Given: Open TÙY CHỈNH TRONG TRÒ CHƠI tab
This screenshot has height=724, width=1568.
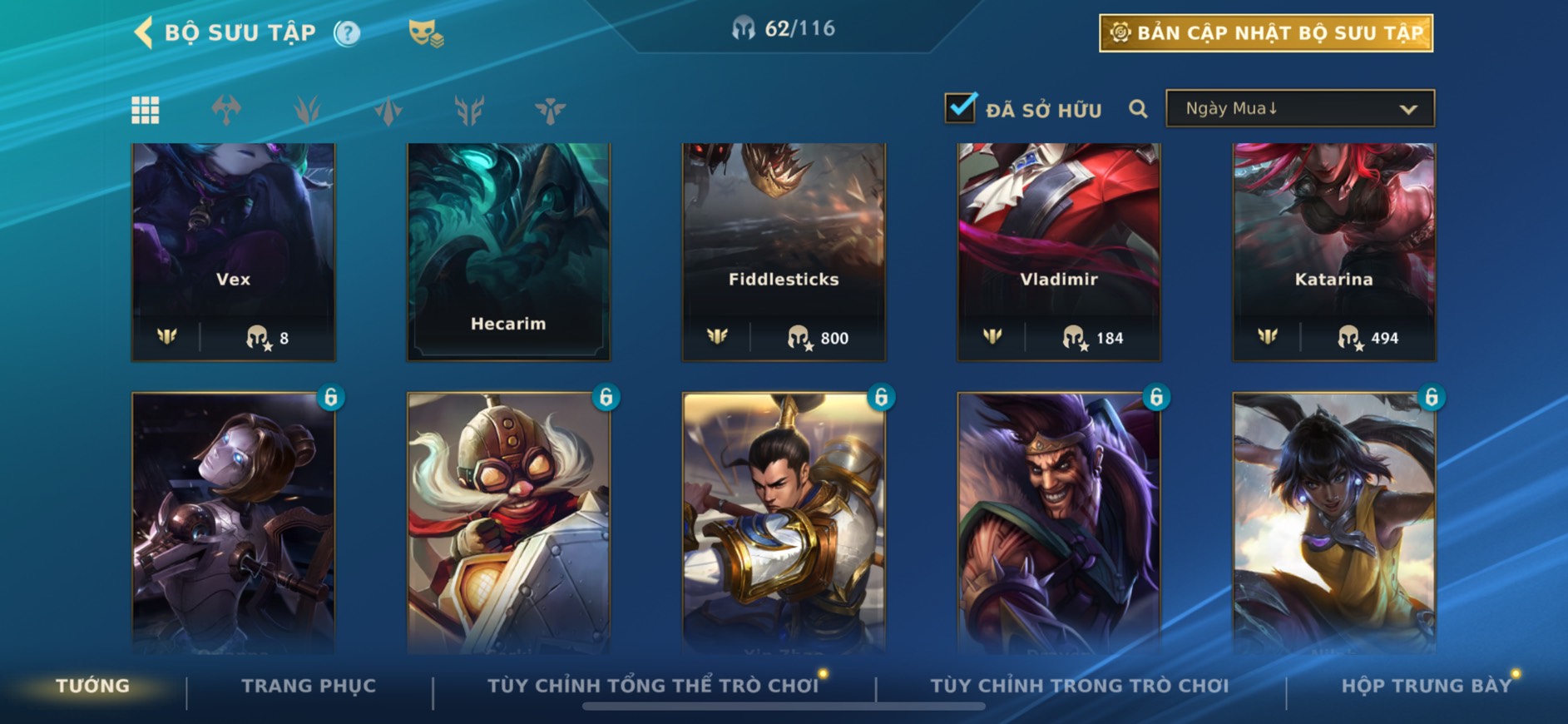Looking at the screenshot, I should click(1079, 686).
